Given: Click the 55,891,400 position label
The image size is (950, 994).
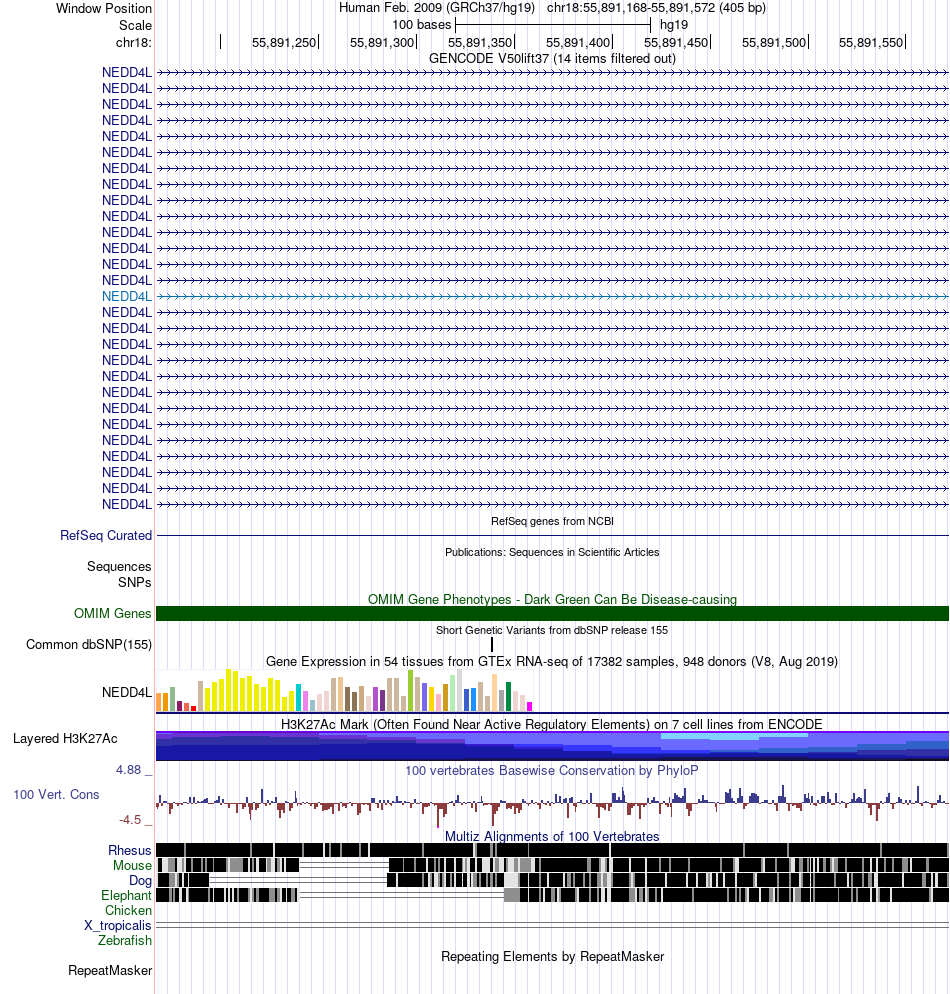Looking at the screenshot, I should [x=578, y=42].
